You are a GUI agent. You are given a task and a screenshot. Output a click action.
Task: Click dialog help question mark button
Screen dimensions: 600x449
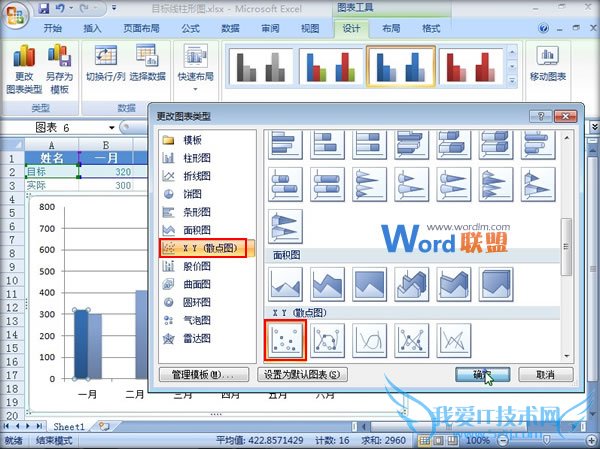tap(541, 116)
